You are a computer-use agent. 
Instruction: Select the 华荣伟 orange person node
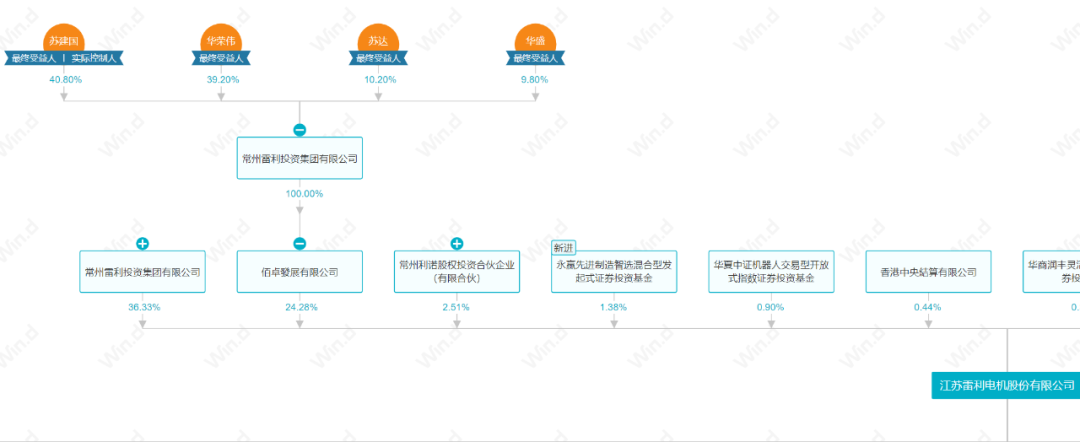[221, 39]
